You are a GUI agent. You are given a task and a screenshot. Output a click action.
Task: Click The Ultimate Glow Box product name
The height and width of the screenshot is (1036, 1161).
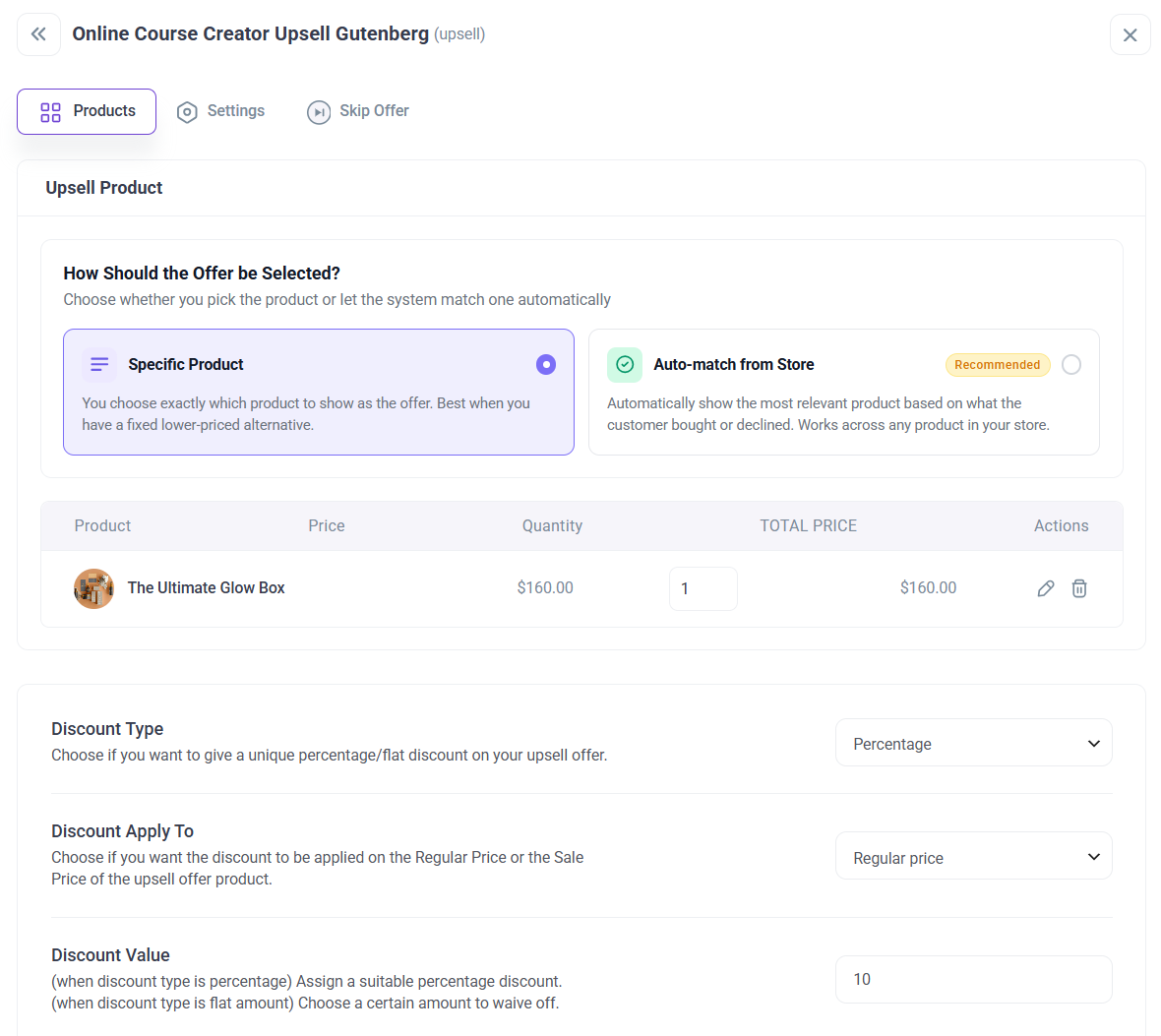click(x=206, y=588)
